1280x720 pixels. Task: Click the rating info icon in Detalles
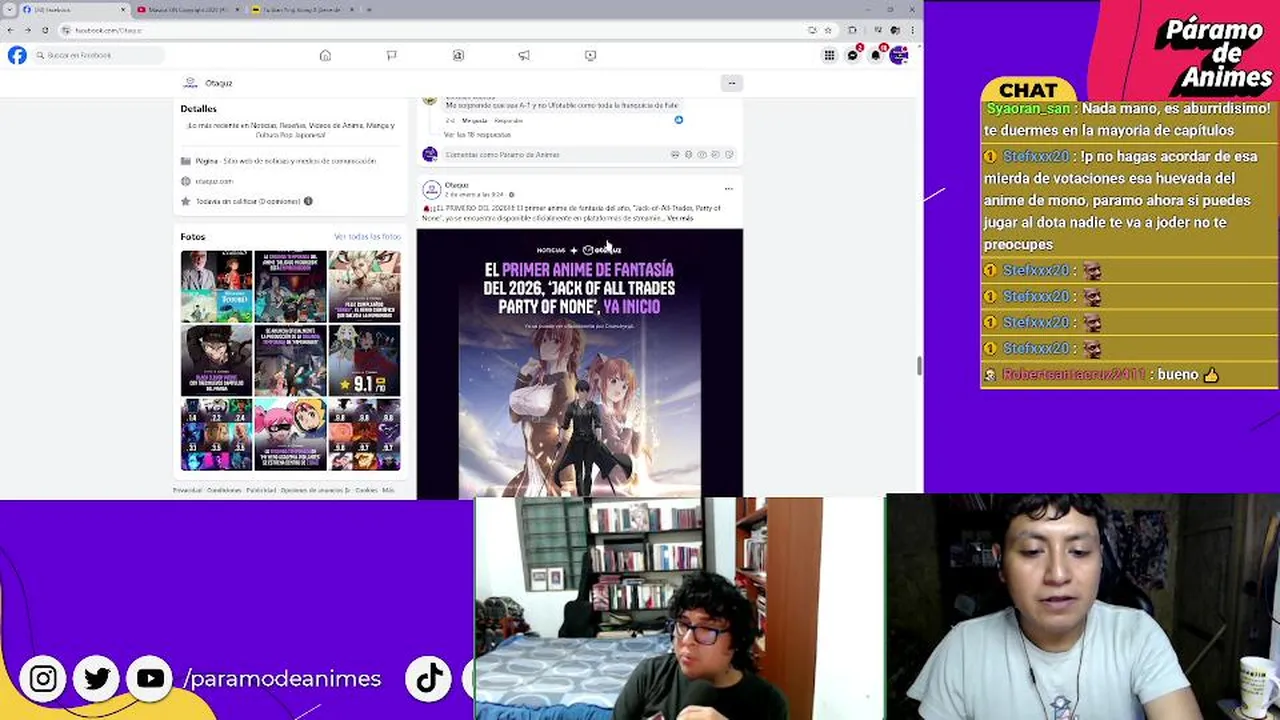click(308, 201)
